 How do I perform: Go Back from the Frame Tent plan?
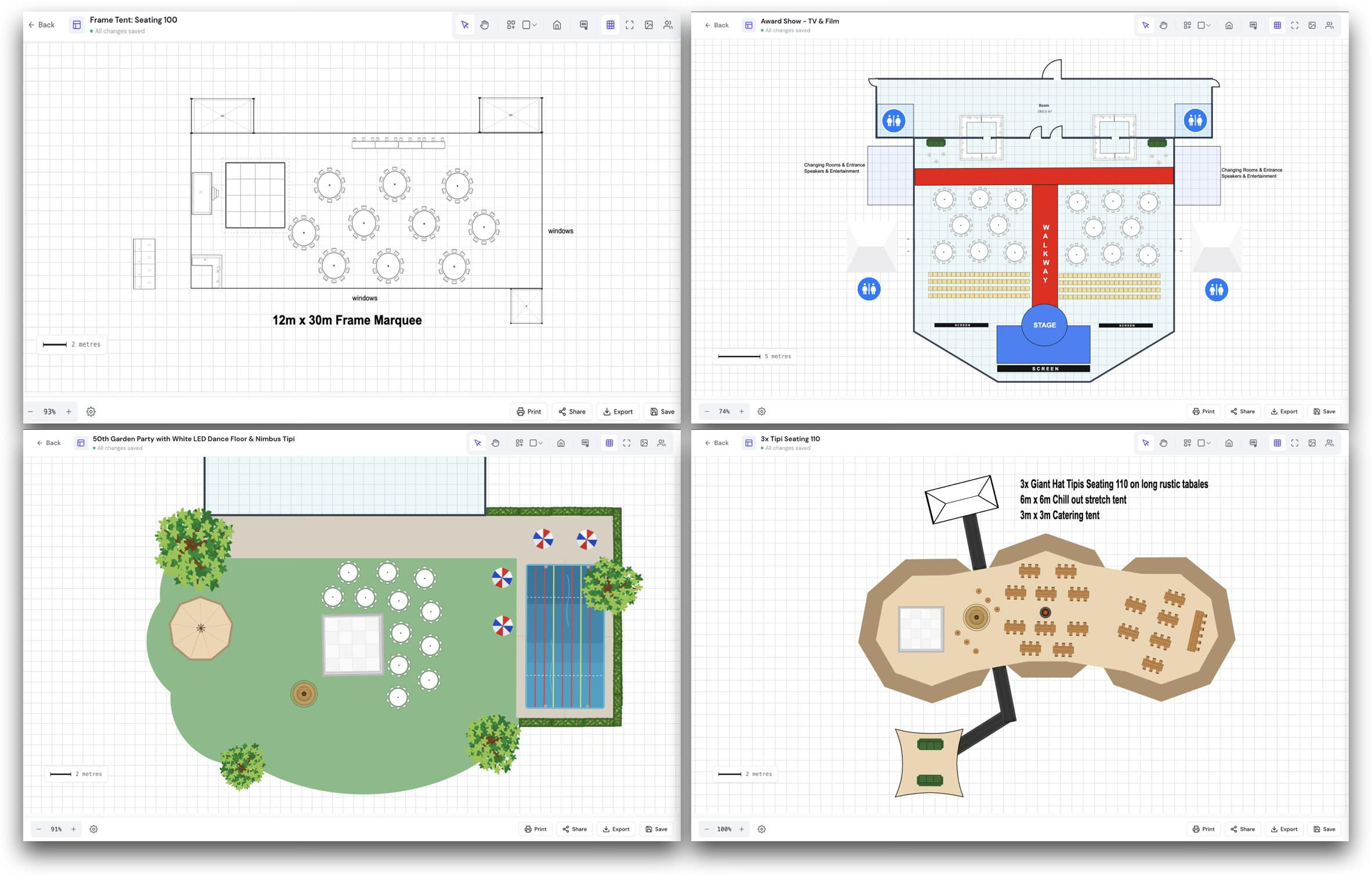[x=41, y=25]
